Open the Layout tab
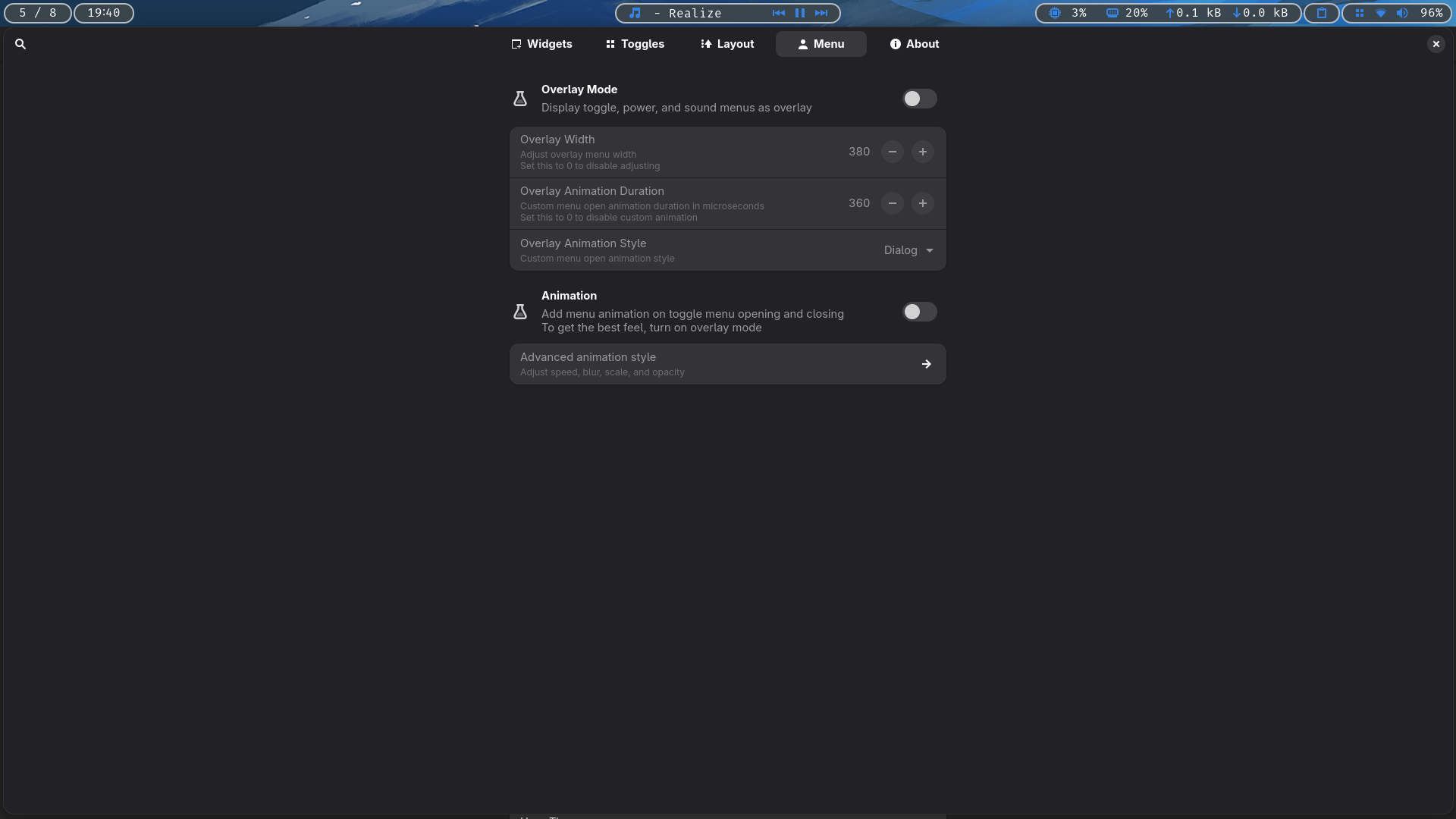Viewport: 1456px width, 819px height. 726,44
